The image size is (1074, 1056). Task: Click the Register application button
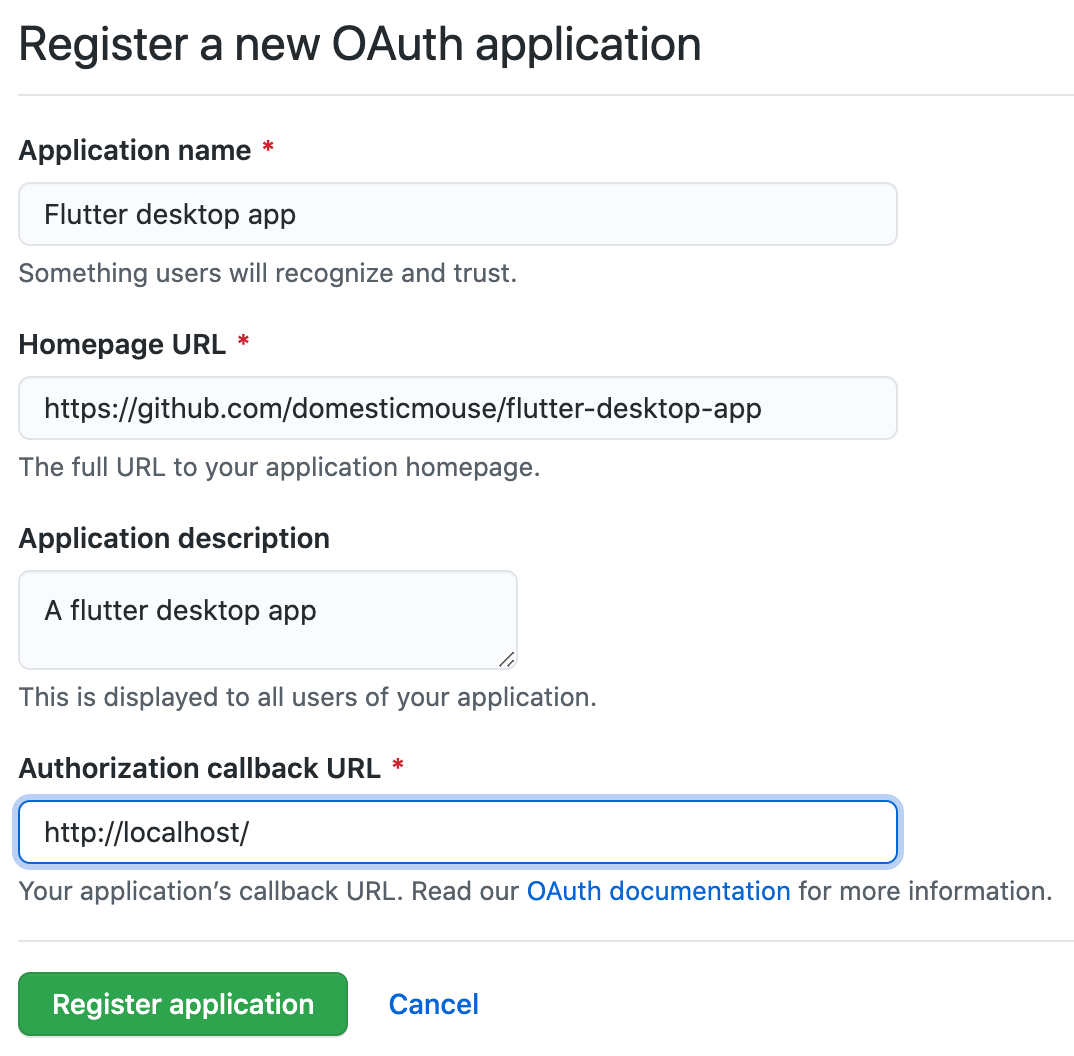[x=182, y=1004]
